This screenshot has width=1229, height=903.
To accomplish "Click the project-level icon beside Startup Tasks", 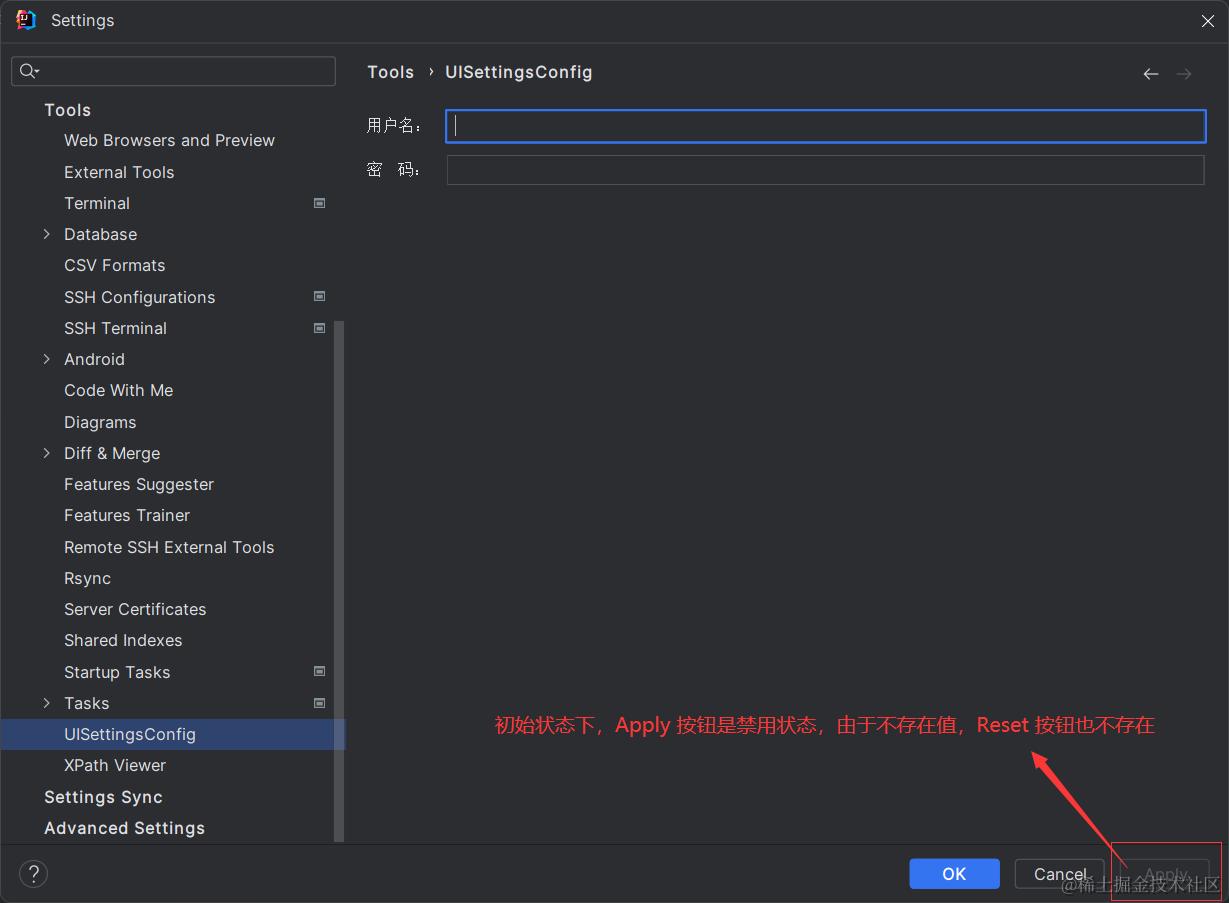I will 320,672.
